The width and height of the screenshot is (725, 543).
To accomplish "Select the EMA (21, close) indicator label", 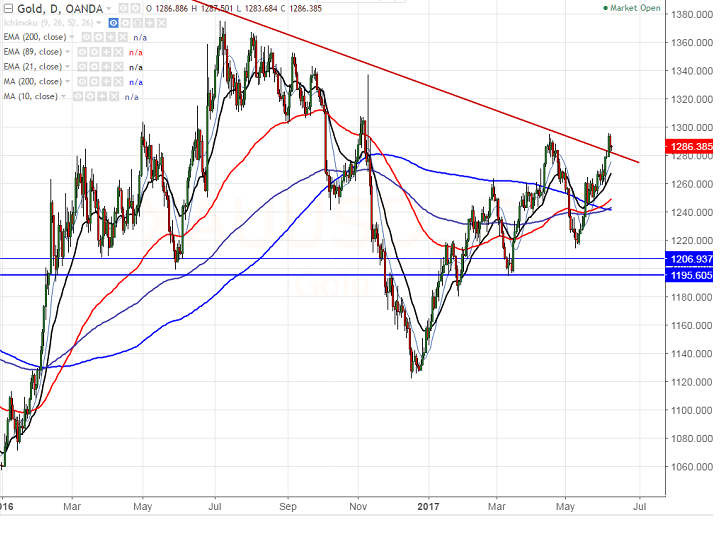I will point(32,67).
